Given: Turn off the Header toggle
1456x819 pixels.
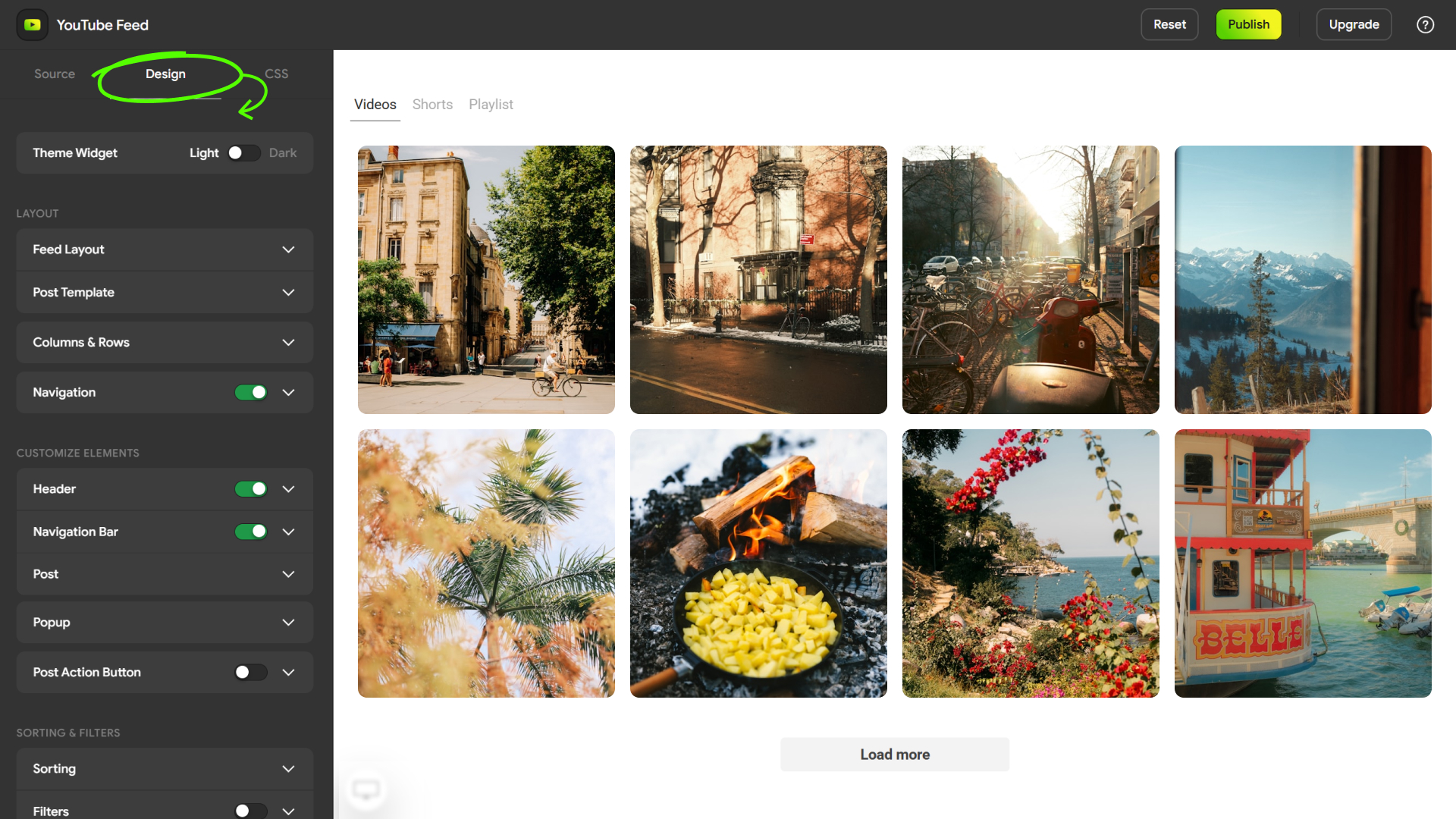Looking at the screenshot, I should [x=251, y=489].
